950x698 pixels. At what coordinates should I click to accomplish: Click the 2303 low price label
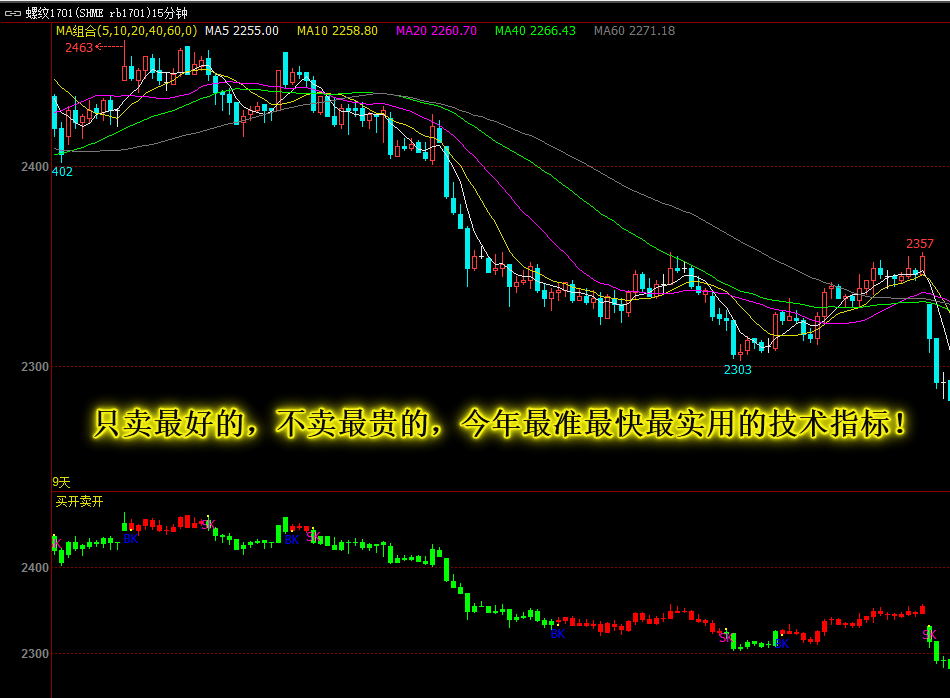click(x=737, y=370)
